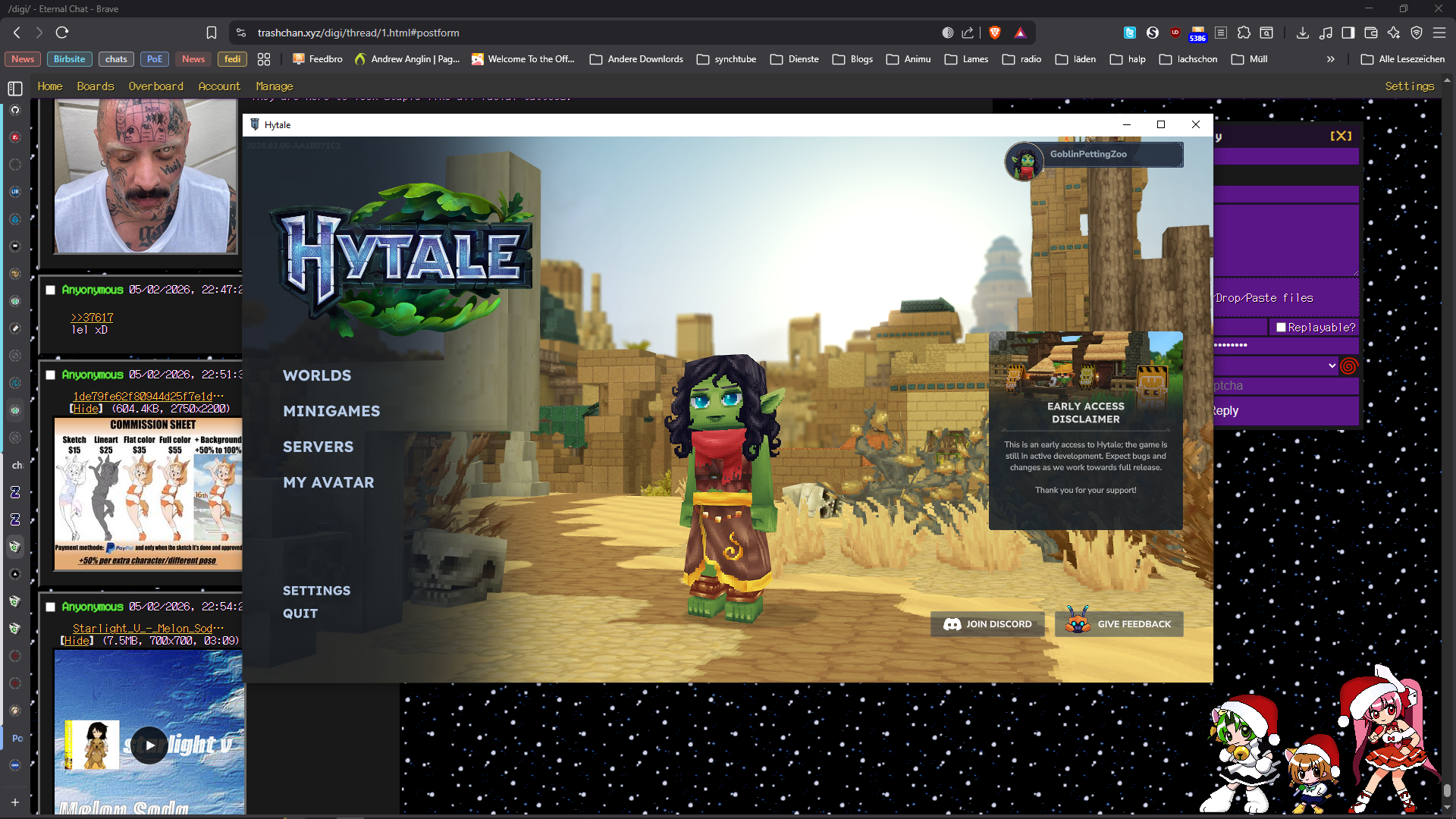Click the Brave VPN shield icon
Image resolution: width=1456 pixels, height=819 pixels.
tap(1416, 33)
